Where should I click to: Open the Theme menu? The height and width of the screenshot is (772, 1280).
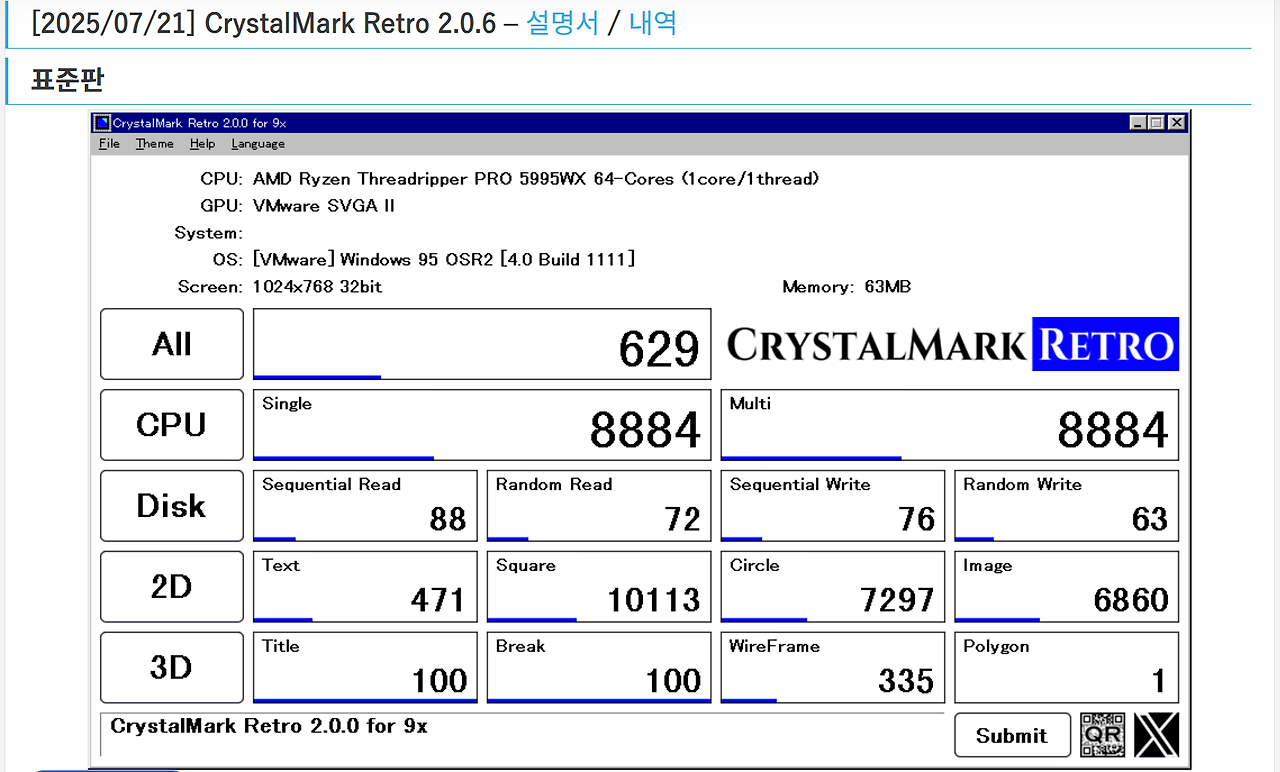coord(155,144)
